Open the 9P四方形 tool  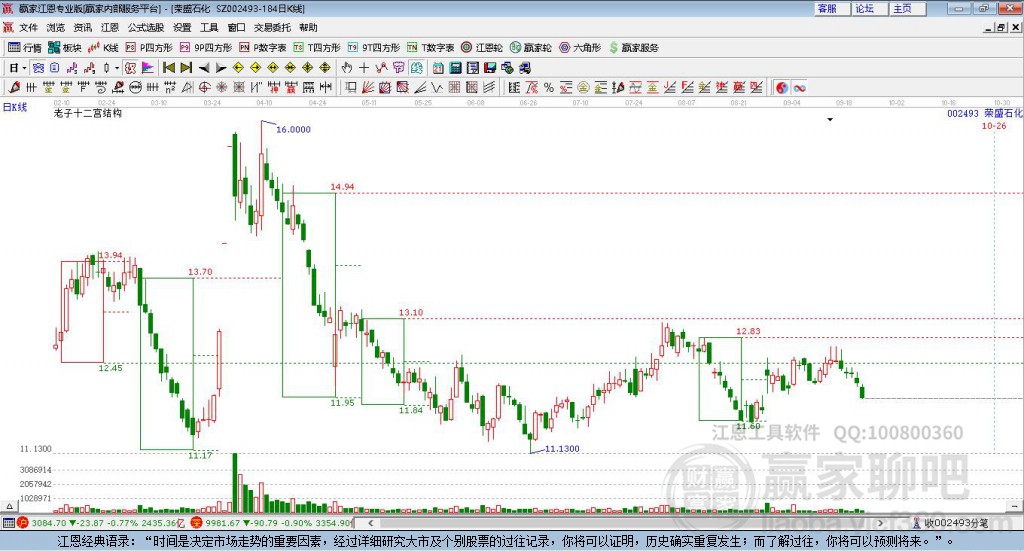pyautogui.click(x=206, y=48)
